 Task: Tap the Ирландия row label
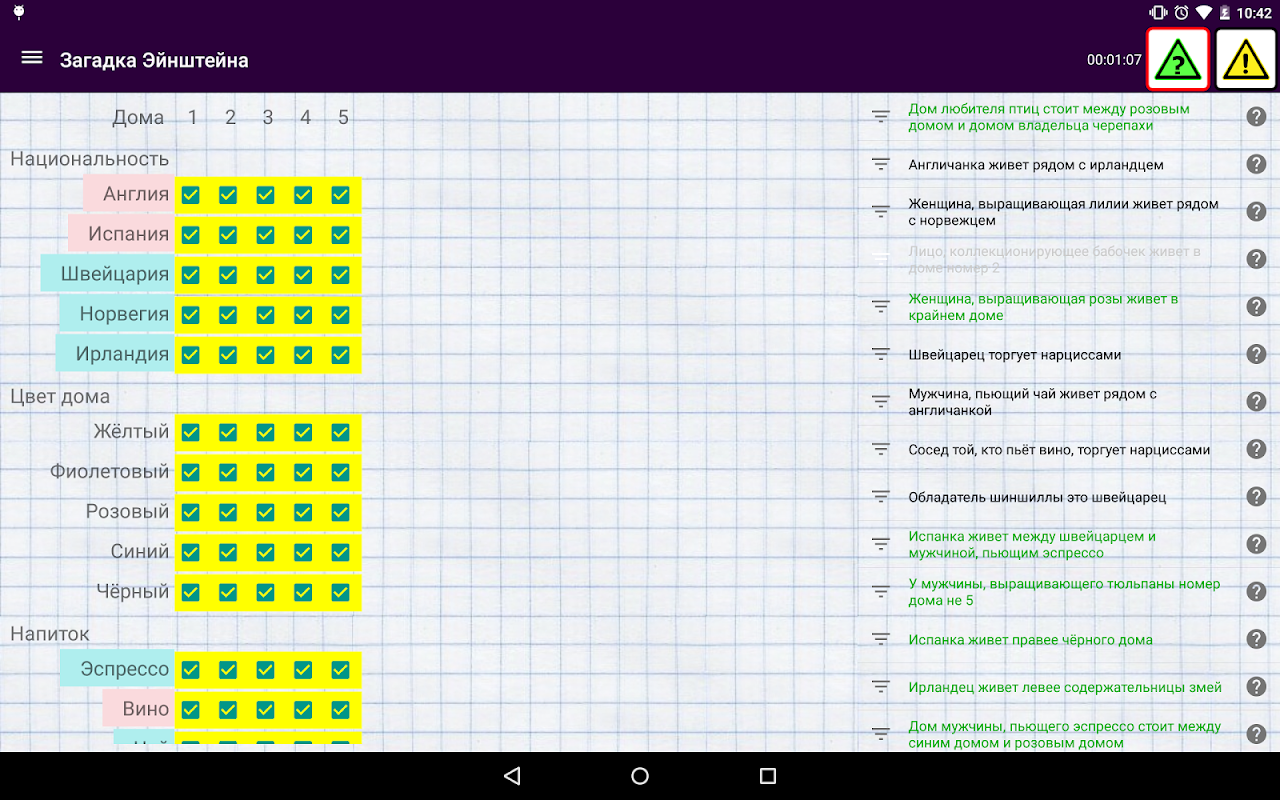pos(115,354)
